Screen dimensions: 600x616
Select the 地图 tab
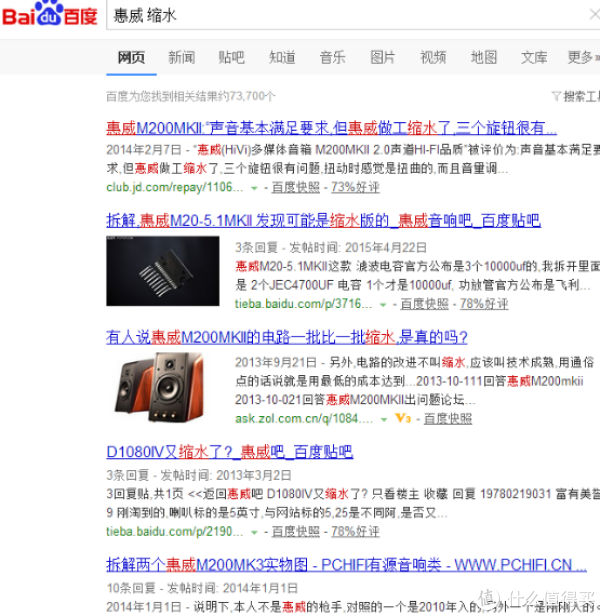(484, 58)
